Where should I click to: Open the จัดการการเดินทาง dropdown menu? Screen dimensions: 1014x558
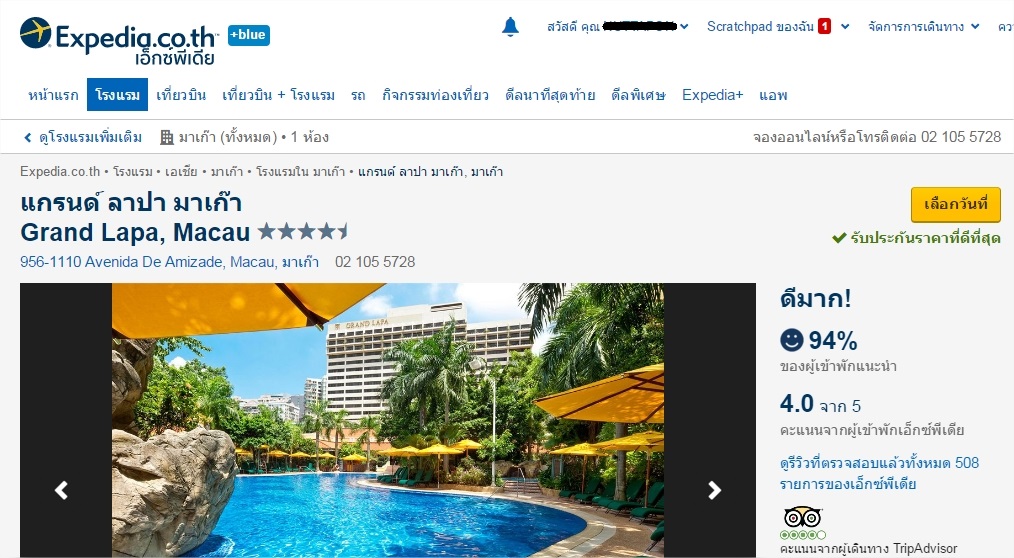pyautogui.click(x=923, y=27)
